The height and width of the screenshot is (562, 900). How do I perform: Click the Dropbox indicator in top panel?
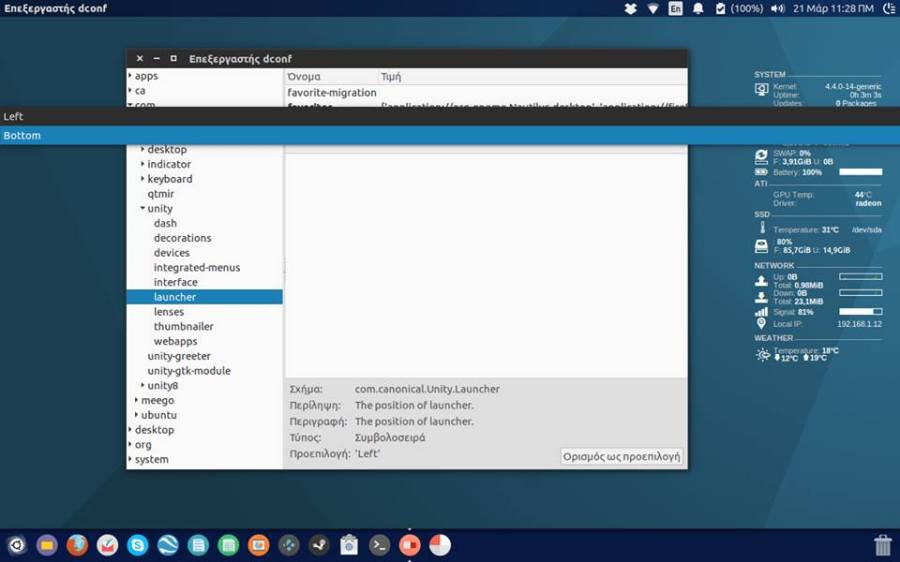630,9
